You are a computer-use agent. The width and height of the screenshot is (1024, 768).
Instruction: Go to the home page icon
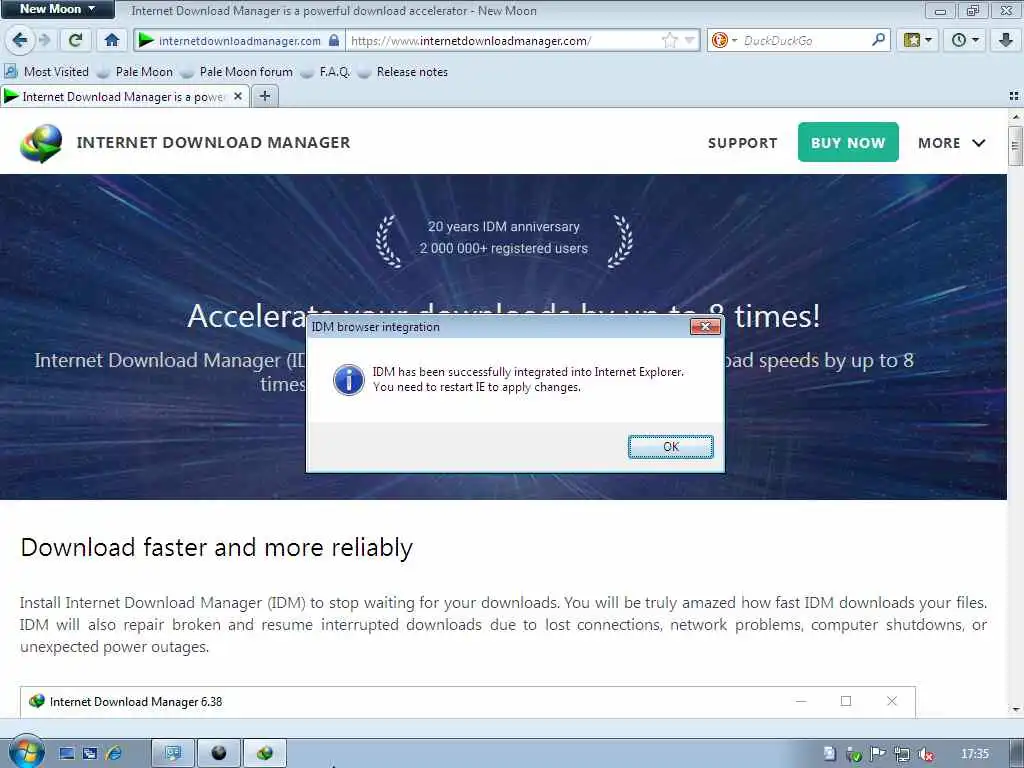pos(112,40)
